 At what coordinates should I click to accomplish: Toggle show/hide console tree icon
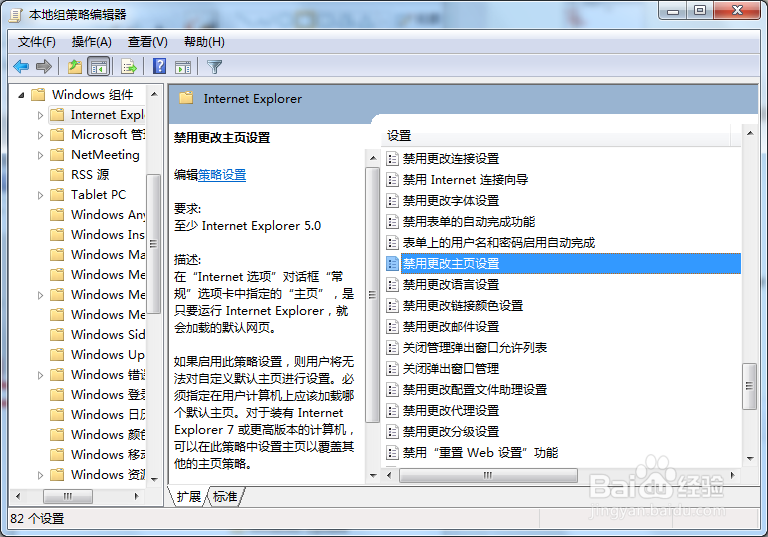98,66
